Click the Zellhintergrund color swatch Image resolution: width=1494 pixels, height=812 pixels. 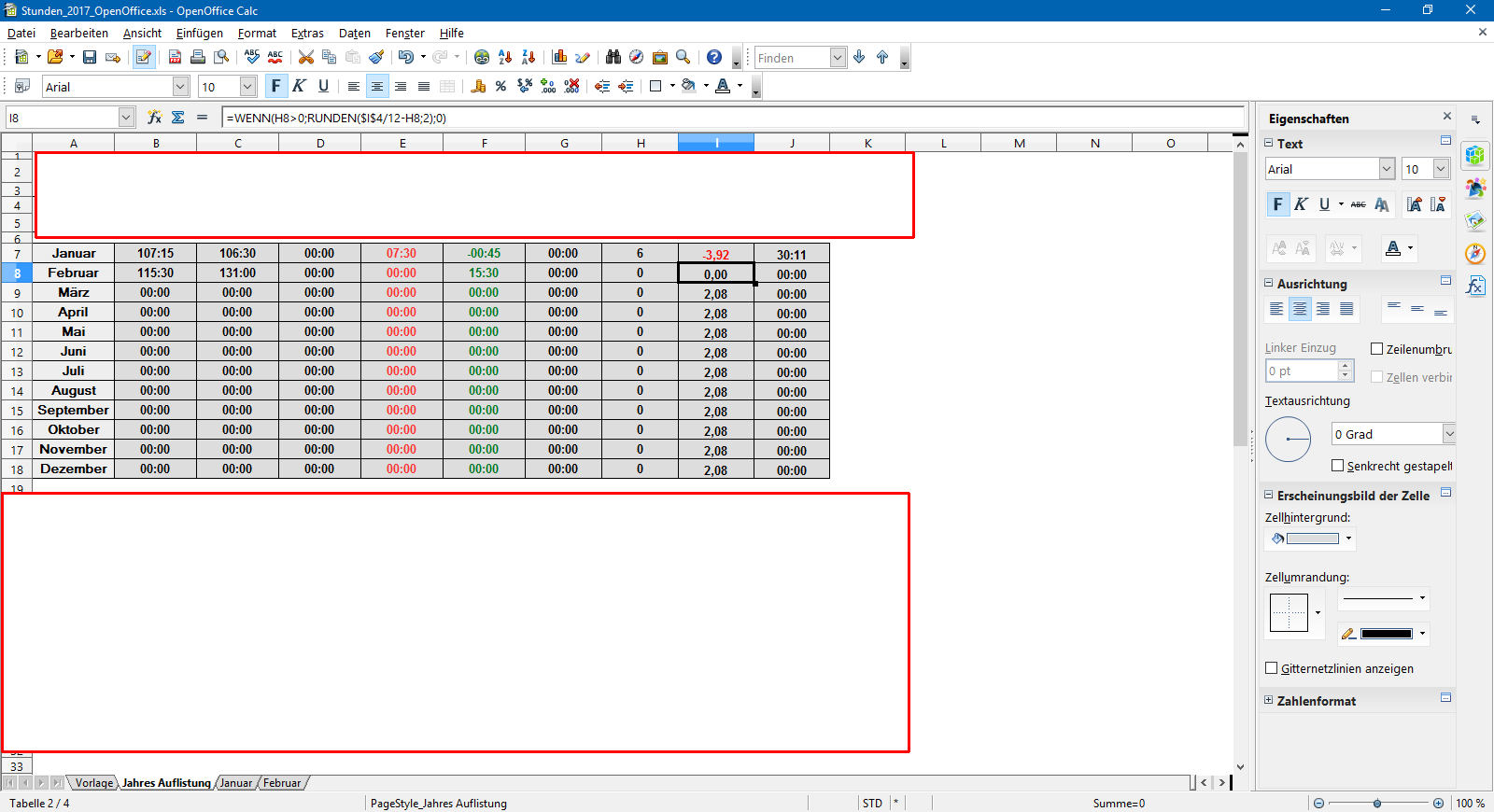point(1312,539)
